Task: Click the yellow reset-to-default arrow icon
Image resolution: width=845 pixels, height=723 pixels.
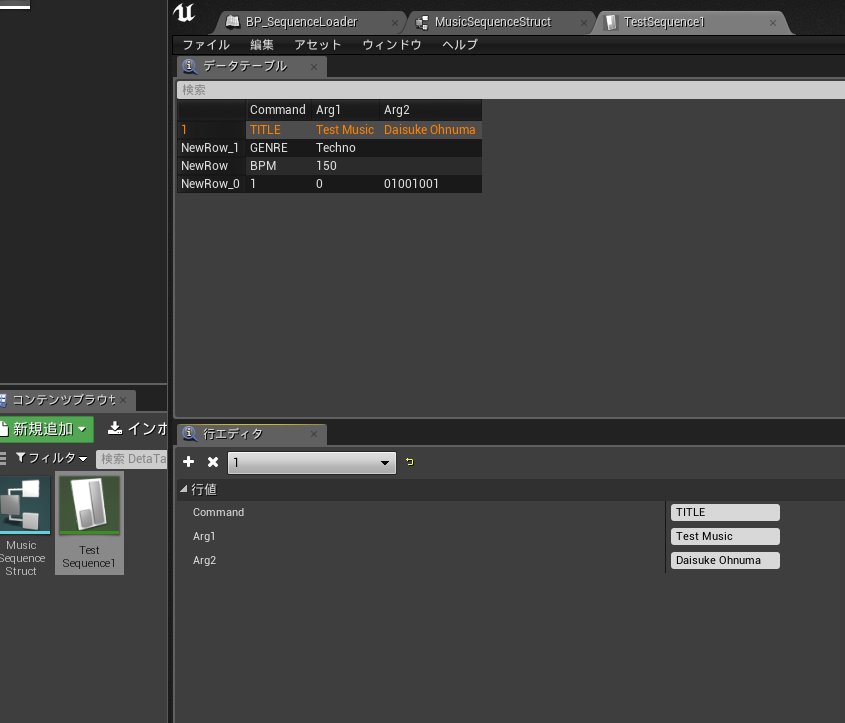Action: tap(410, 462)
